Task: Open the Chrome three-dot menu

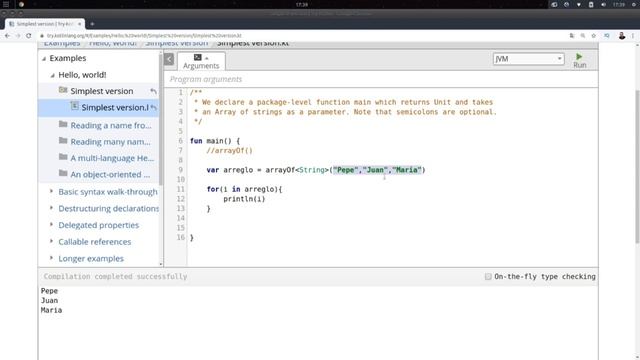Action: (633, 36)
